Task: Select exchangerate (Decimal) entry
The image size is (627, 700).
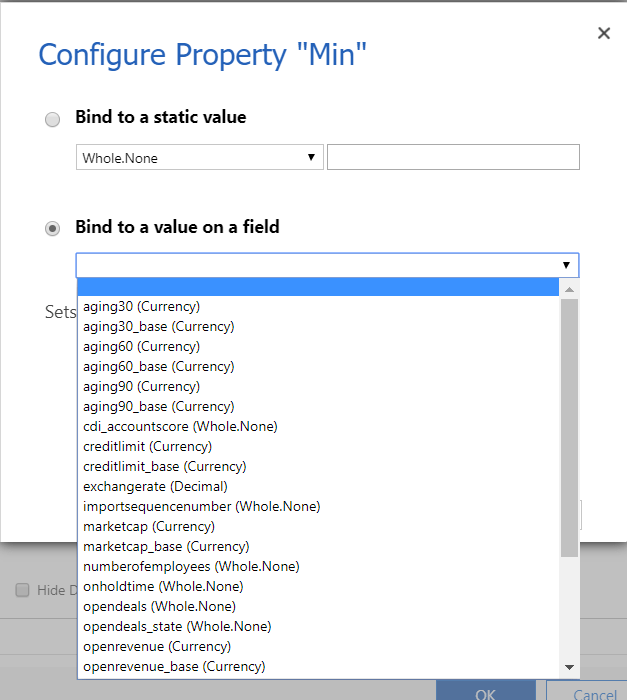Action: pos(155,486)
